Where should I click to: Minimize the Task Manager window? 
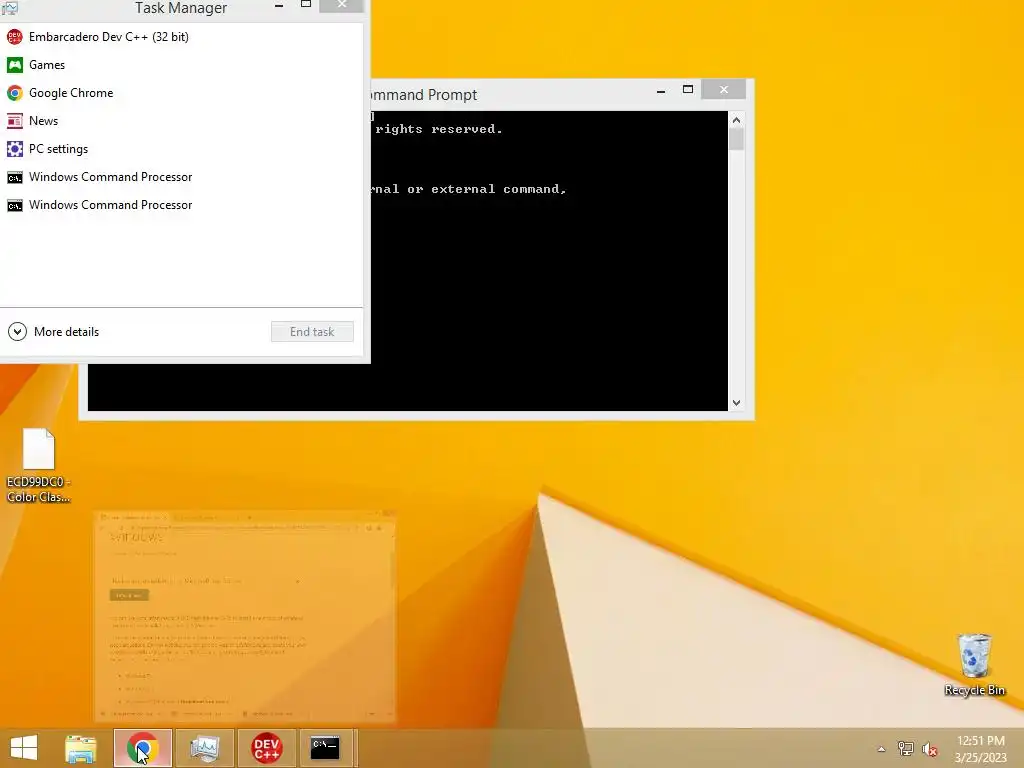(x=279, y=5)
